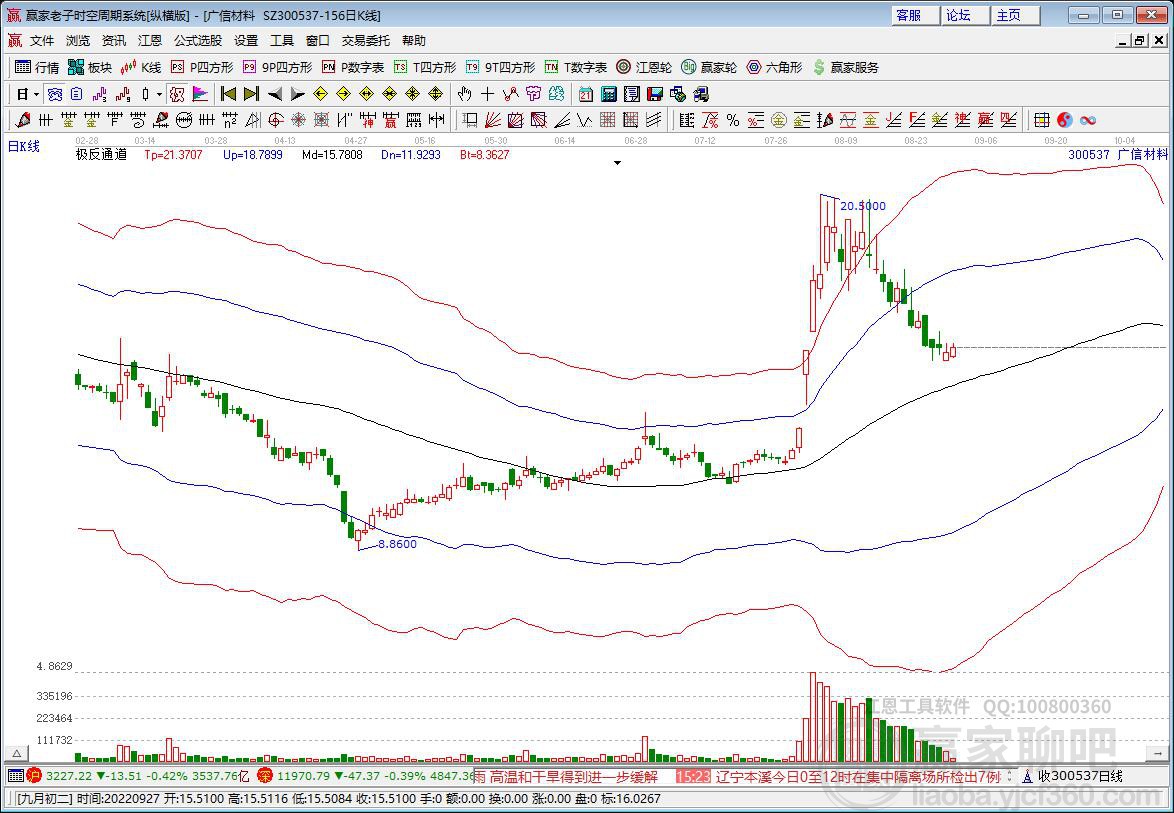
Task: Open the 设置 menu
Action: (246, 40)
